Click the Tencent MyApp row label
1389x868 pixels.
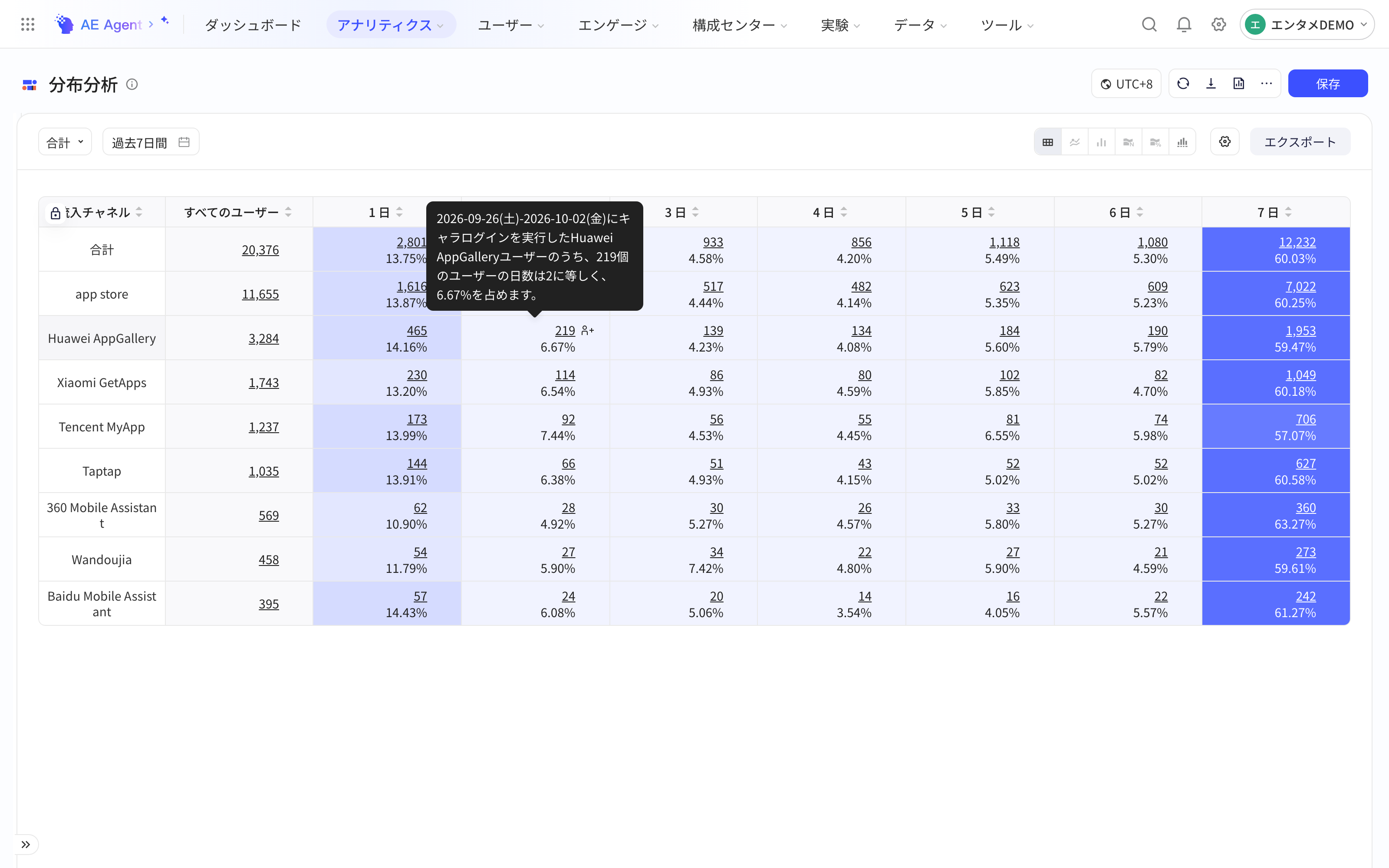click(x=102, y=427)
